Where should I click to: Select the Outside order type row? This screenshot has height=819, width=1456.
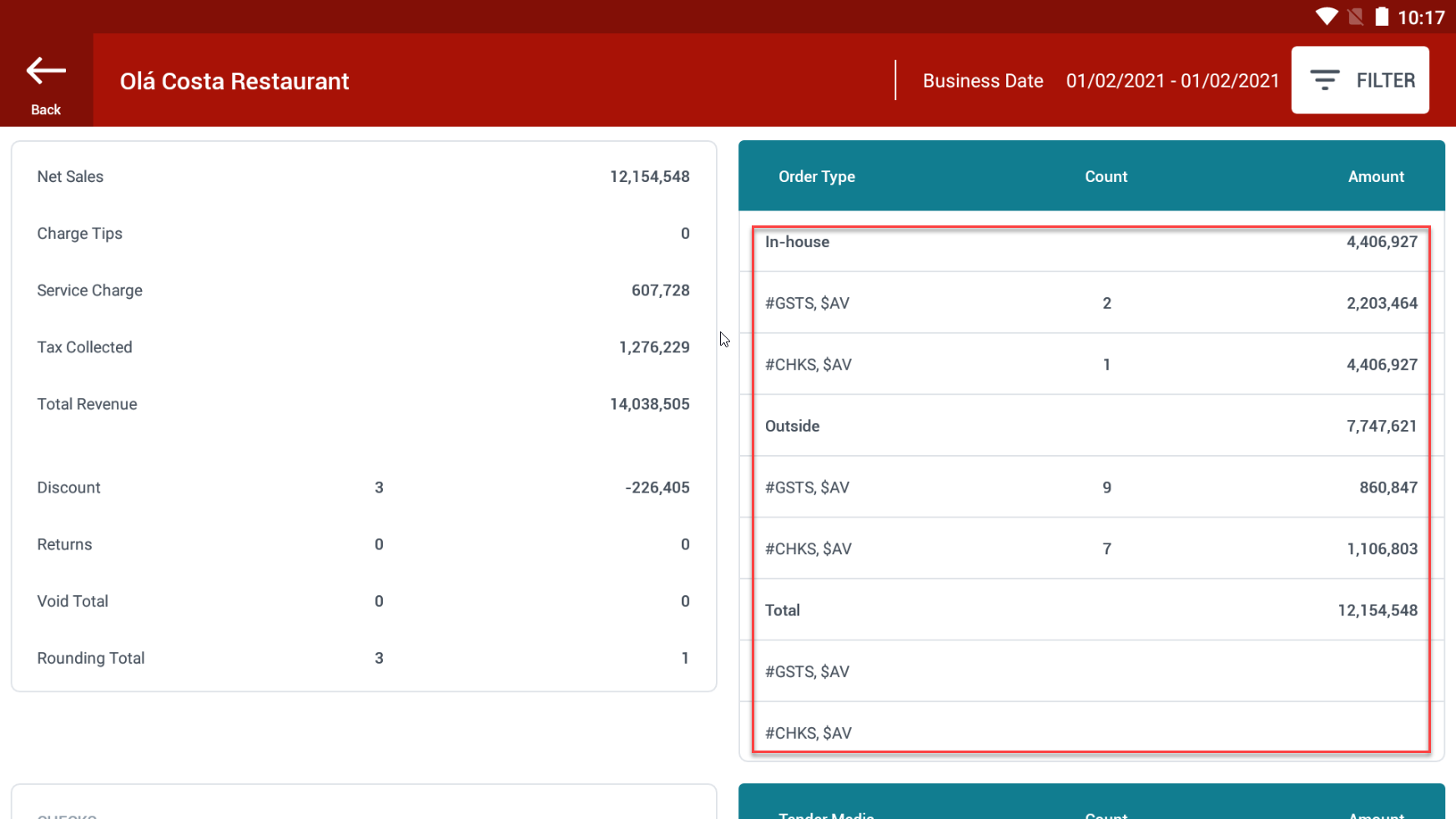(1091, 427)
